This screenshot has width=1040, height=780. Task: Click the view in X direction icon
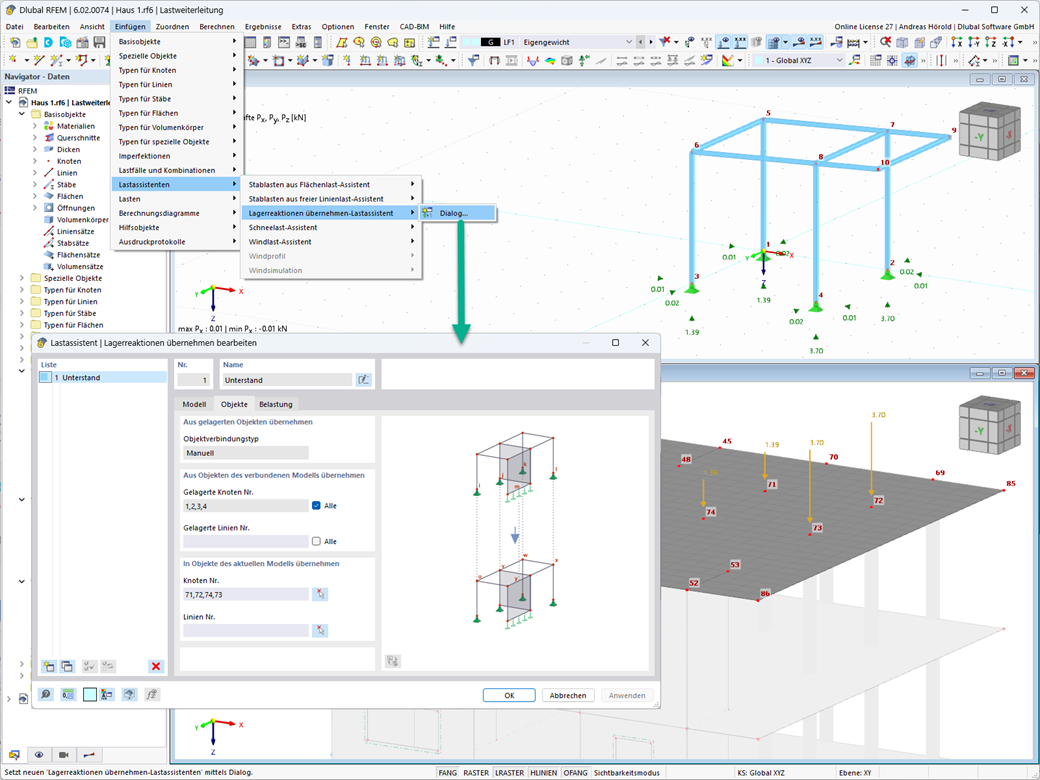tap(956, 42)
